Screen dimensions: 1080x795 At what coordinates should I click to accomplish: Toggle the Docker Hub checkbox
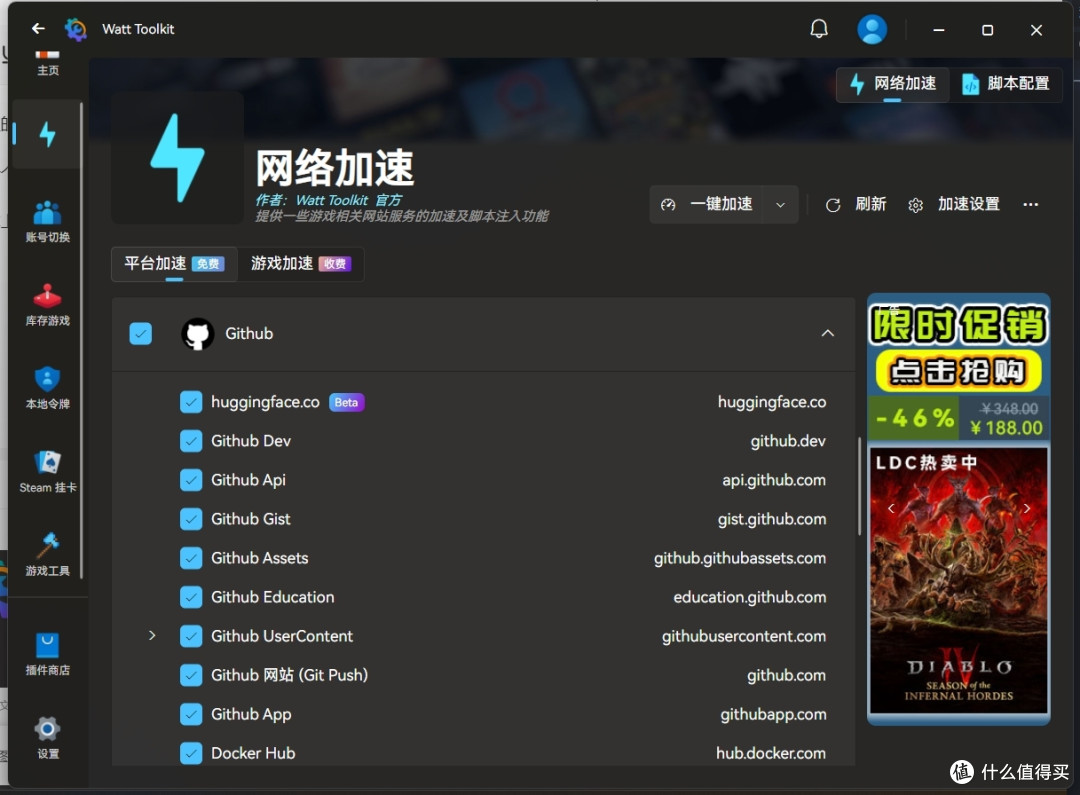click(191, 753)
